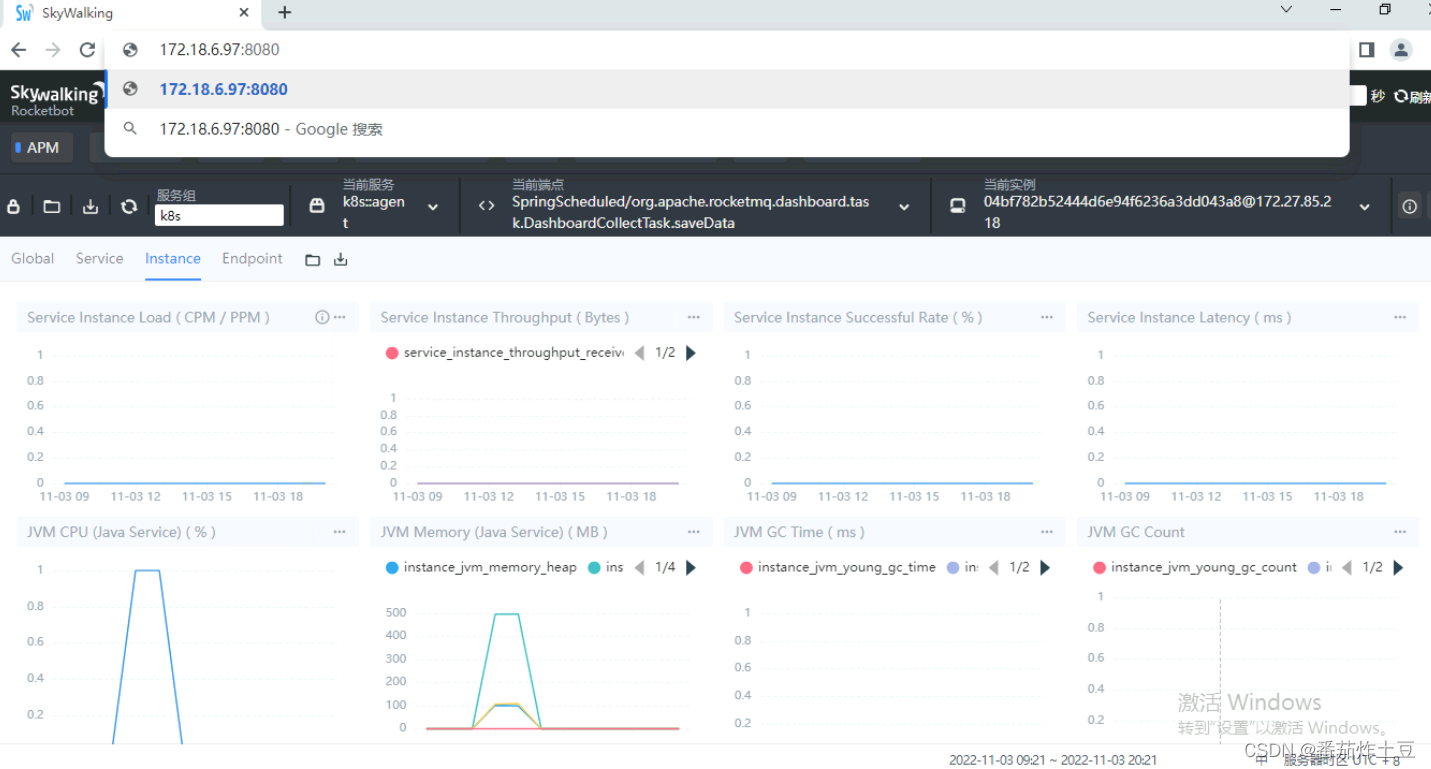Open the 当前实例 dropdown chevron

click(x=1364, y=206)
